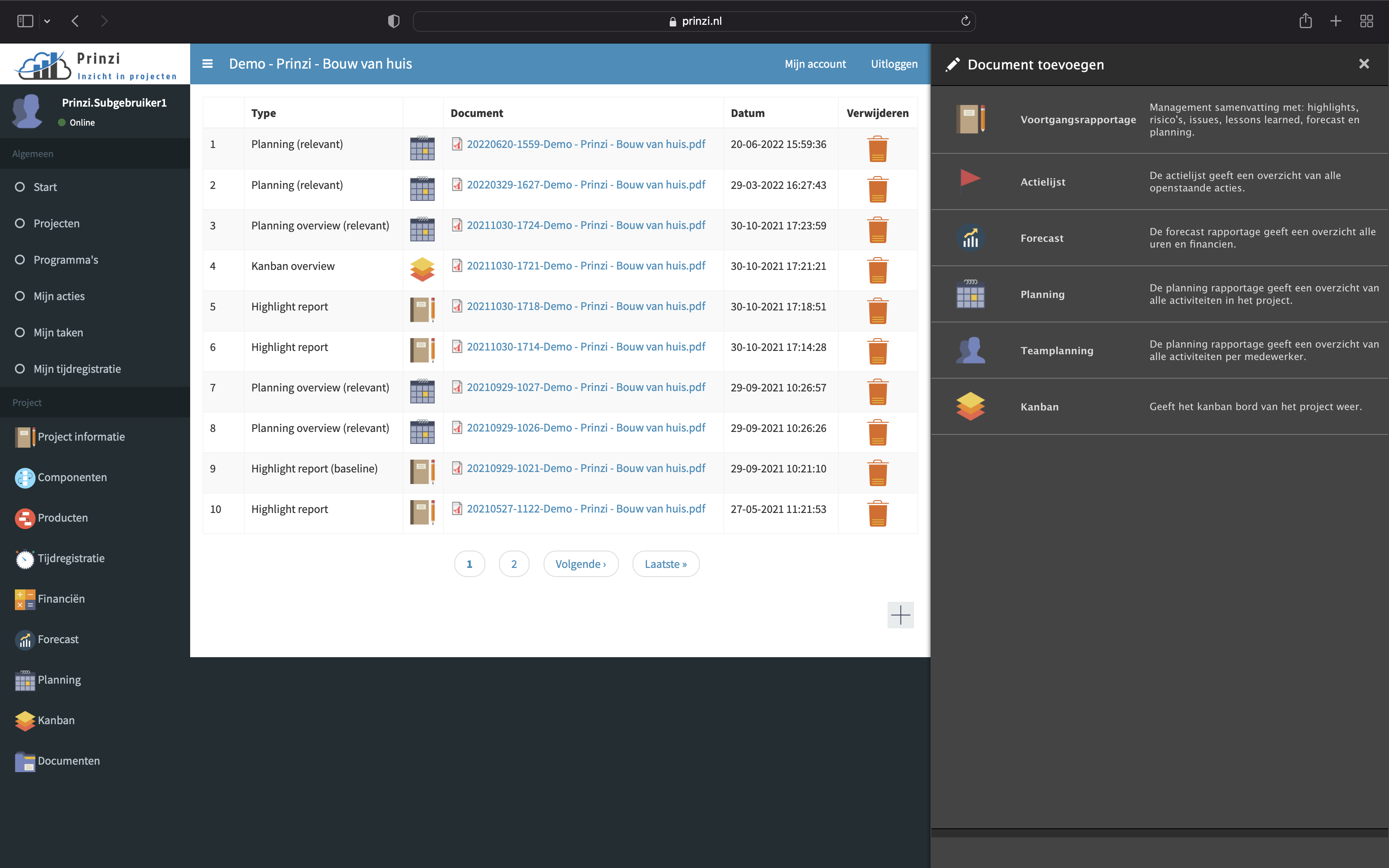Open 20210929-1027-Demo - Prinzi - Bouw van huis.pdf

click(x=586, y=387)
